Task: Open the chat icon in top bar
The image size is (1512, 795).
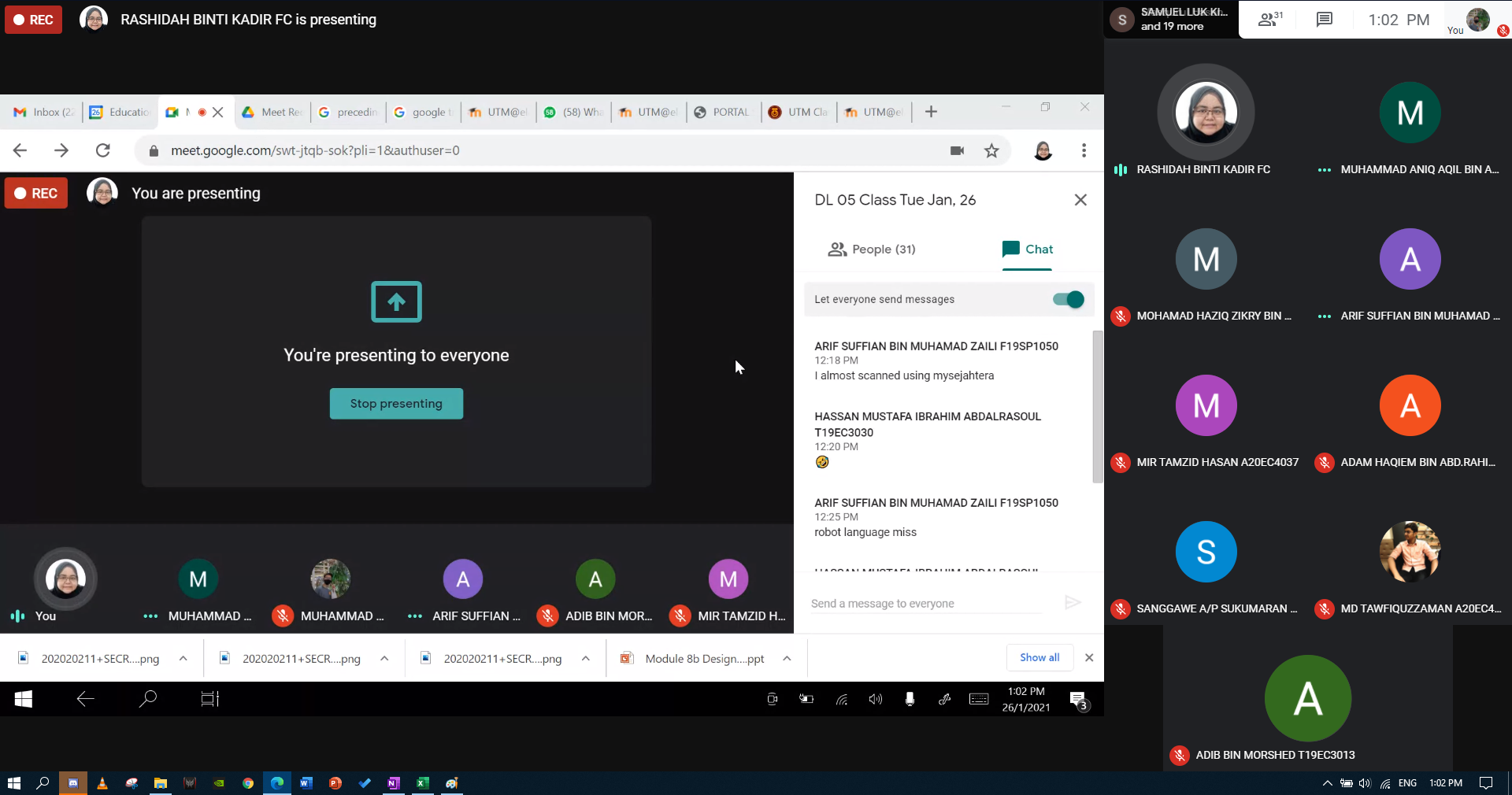Action: [1325, 20]
